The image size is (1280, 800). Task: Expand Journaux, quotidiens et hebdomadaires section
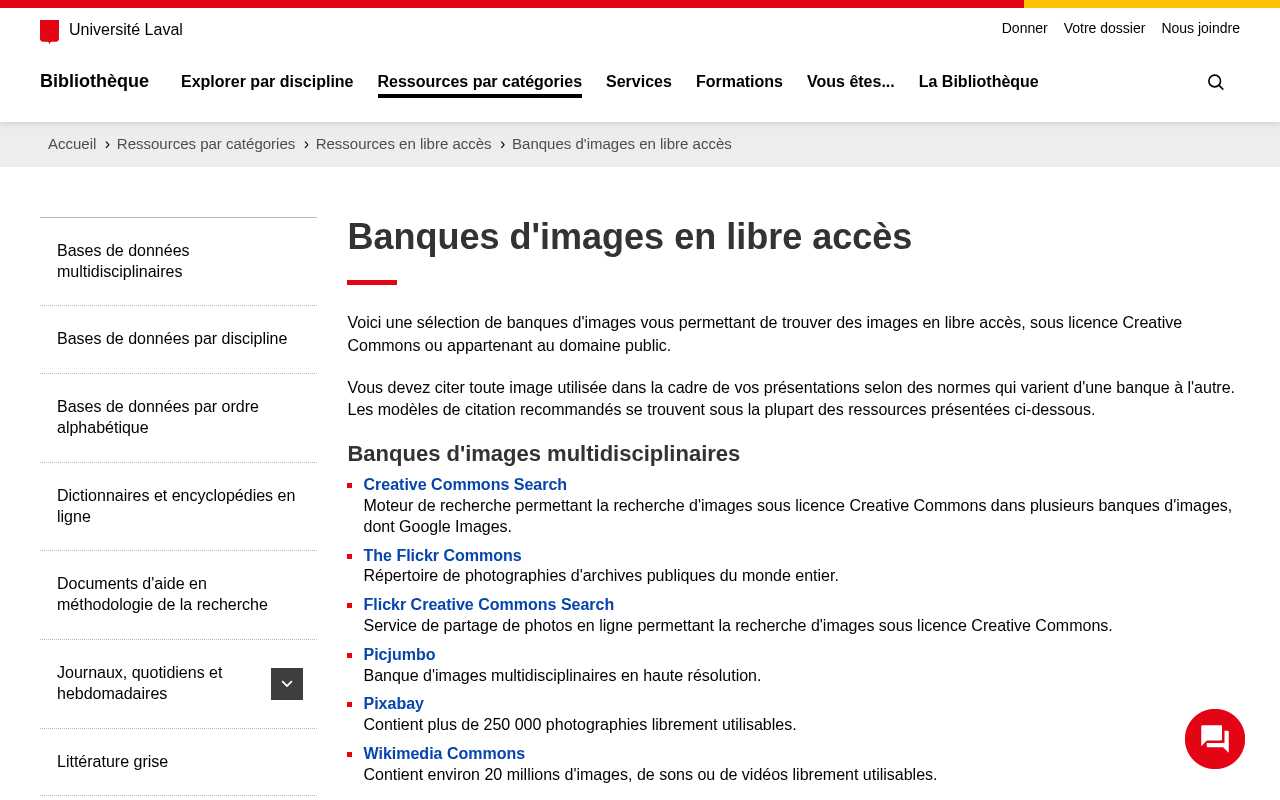(287, 684)
